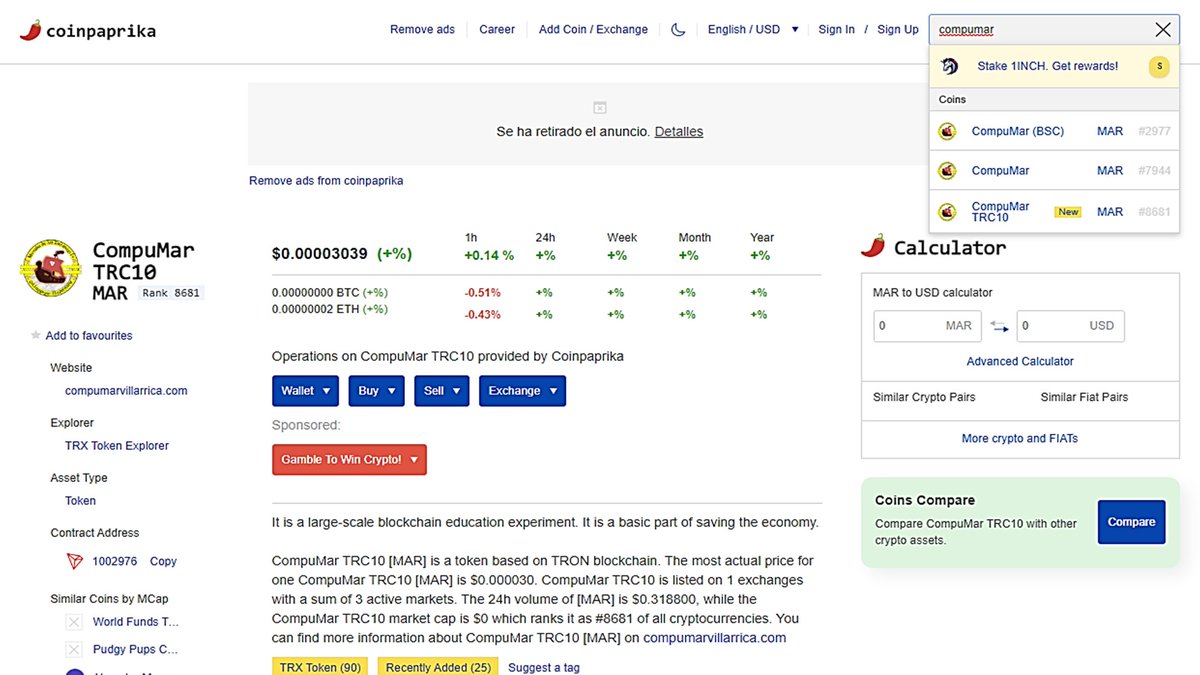Click Add to favourites
The width and height of the screenshot is (1200, 675).
tap(89, 336)
